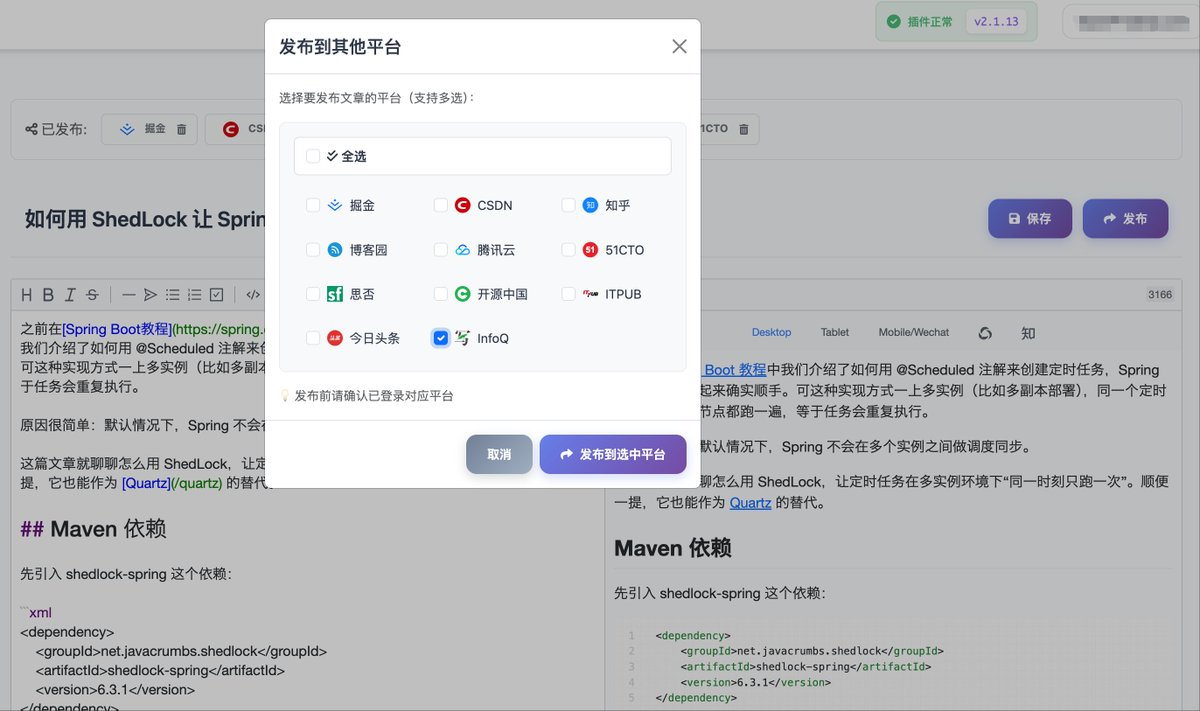The width and height of the screenshot is (1200, 711).
Task: Uncheck the InfoQ platform checkbox
Action: tap(441, 338)
